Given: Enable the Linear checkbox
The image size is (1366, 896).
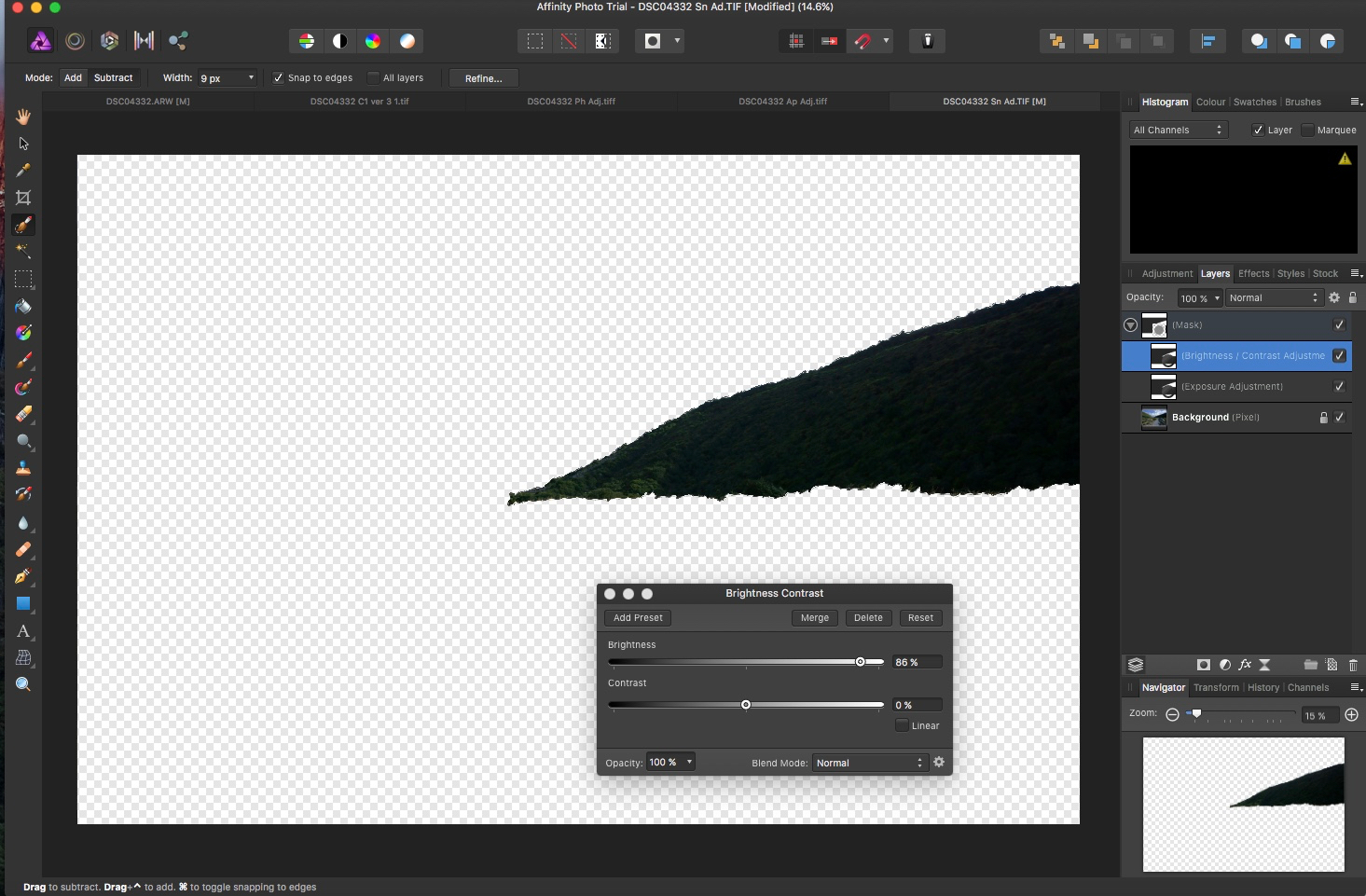Looking at the screenshot, I should click(902, 725).
